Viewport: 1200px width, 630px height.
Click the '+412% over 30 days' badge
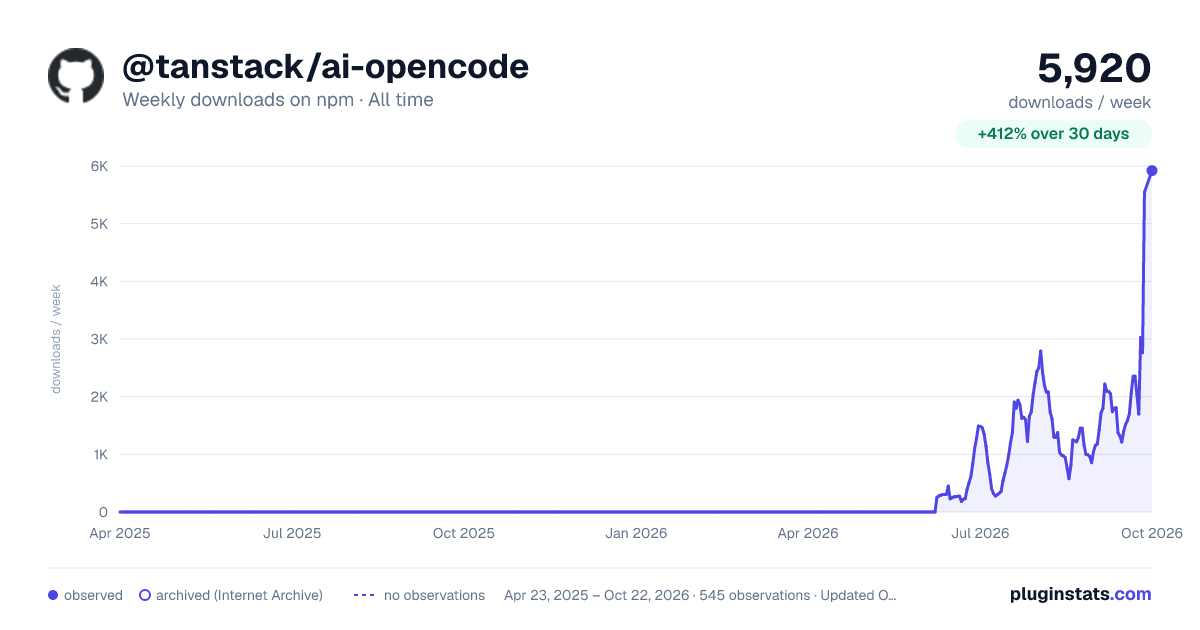1053,134
